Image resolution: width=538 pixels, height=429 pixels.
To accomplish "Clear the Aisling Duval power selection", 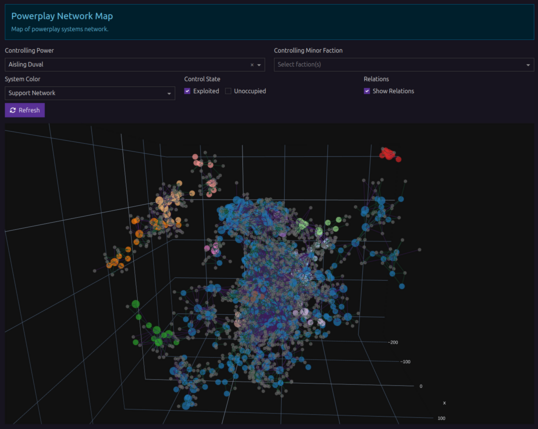I will [252, 65].
